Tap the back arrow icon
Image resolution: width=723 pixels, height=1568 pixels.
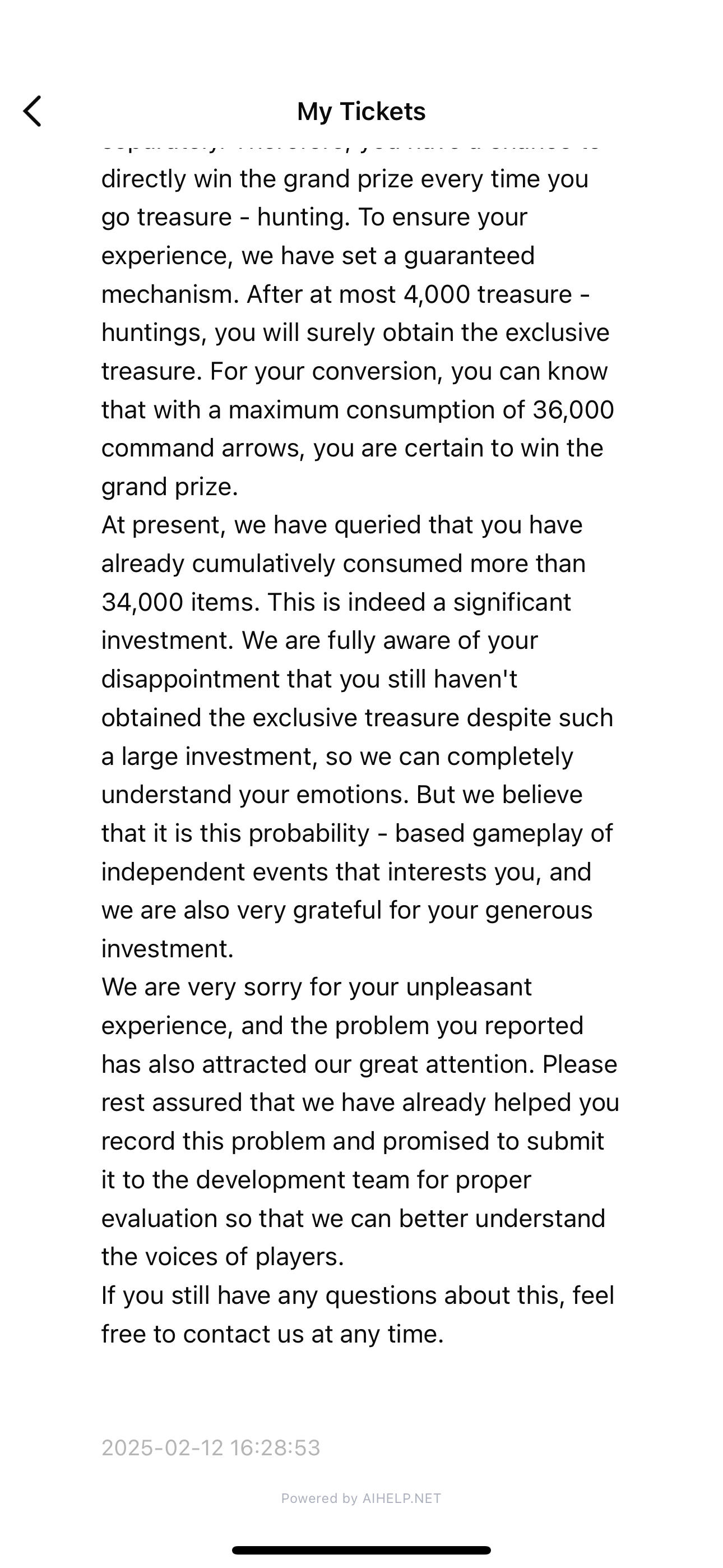coord(33,112)
